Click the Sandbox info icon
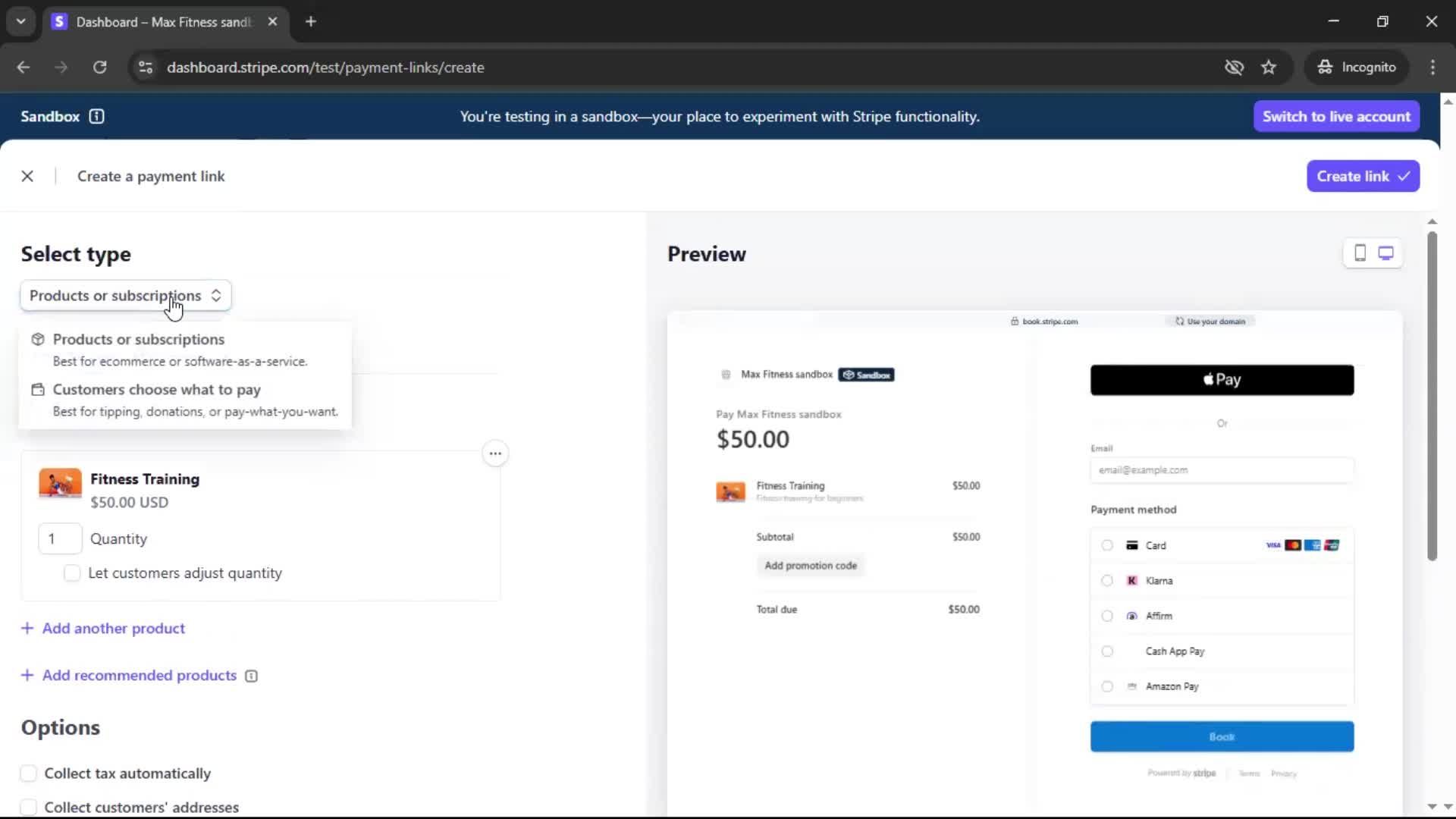This screenshot has height=819, width=1456. [x=96, y=116]
